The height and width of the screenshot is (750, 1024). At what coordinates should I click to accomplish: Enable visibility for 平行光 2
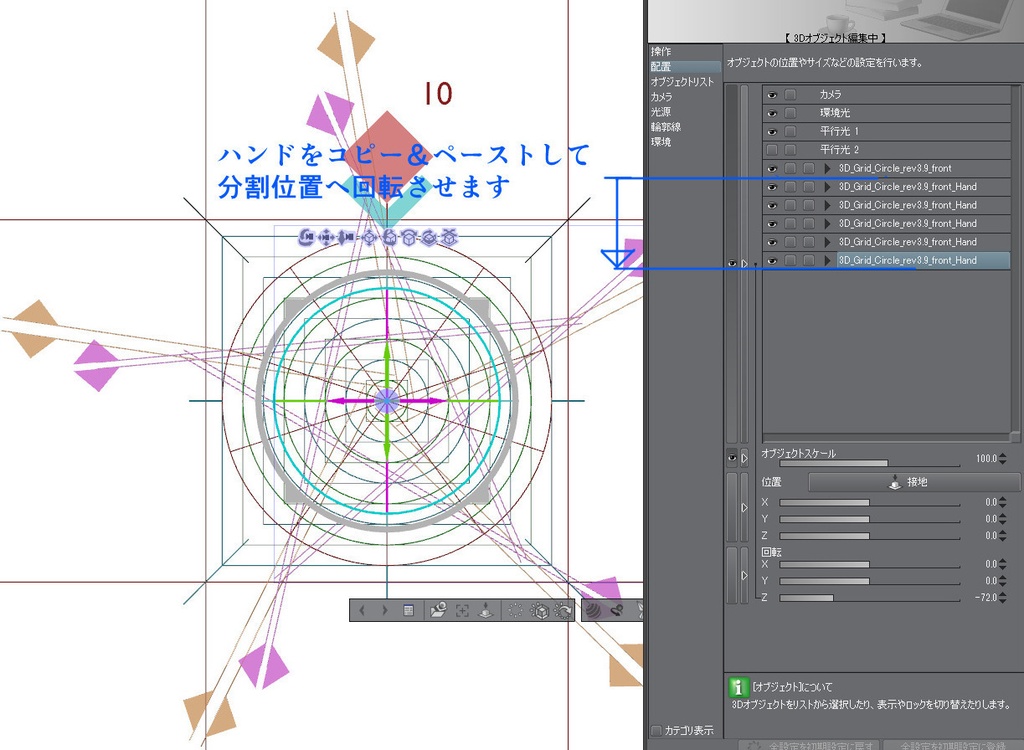[x=771, y=149]
